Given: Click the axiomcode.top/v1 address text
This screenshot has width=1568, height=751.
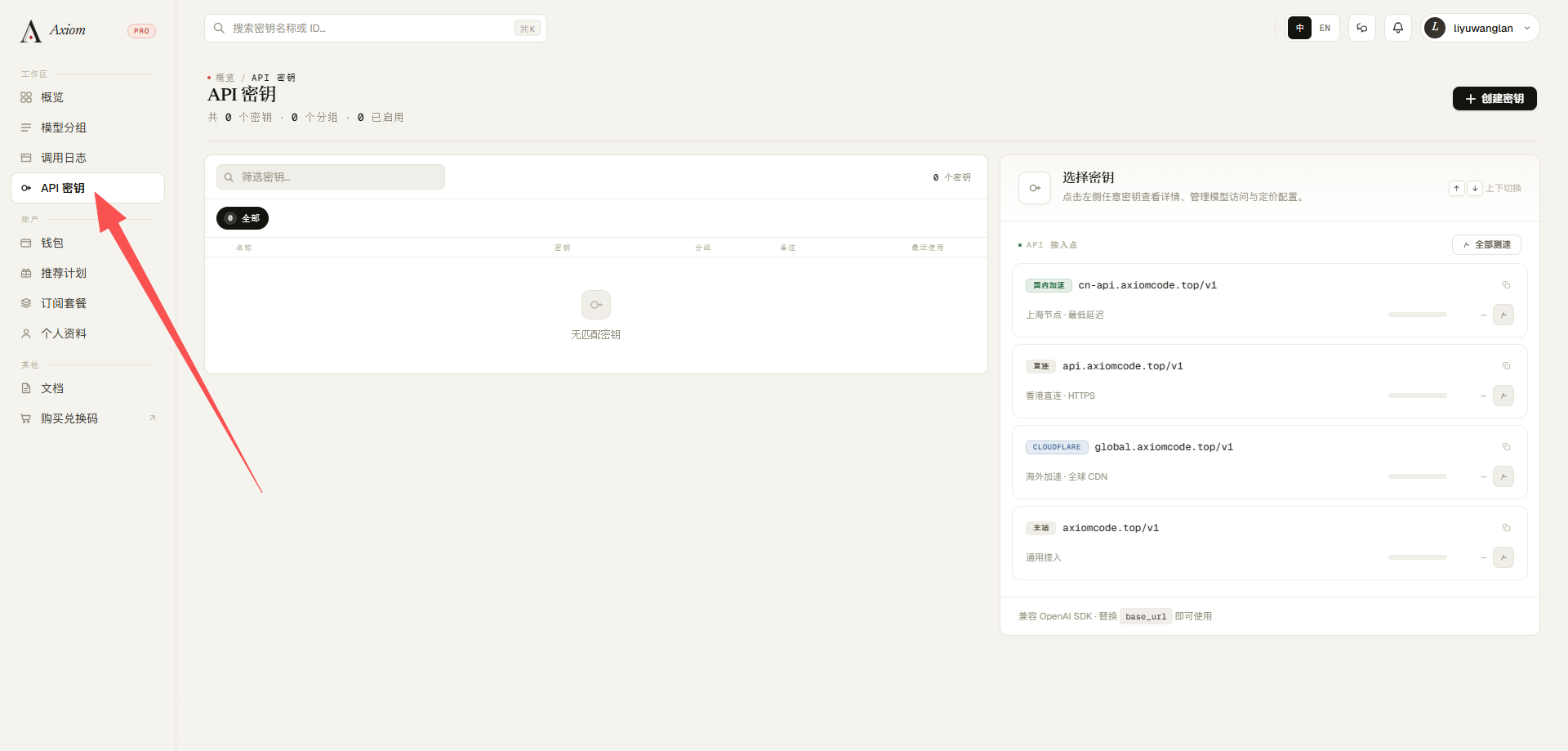Looking at the screenshot, I should click(x=1111, y=528).
